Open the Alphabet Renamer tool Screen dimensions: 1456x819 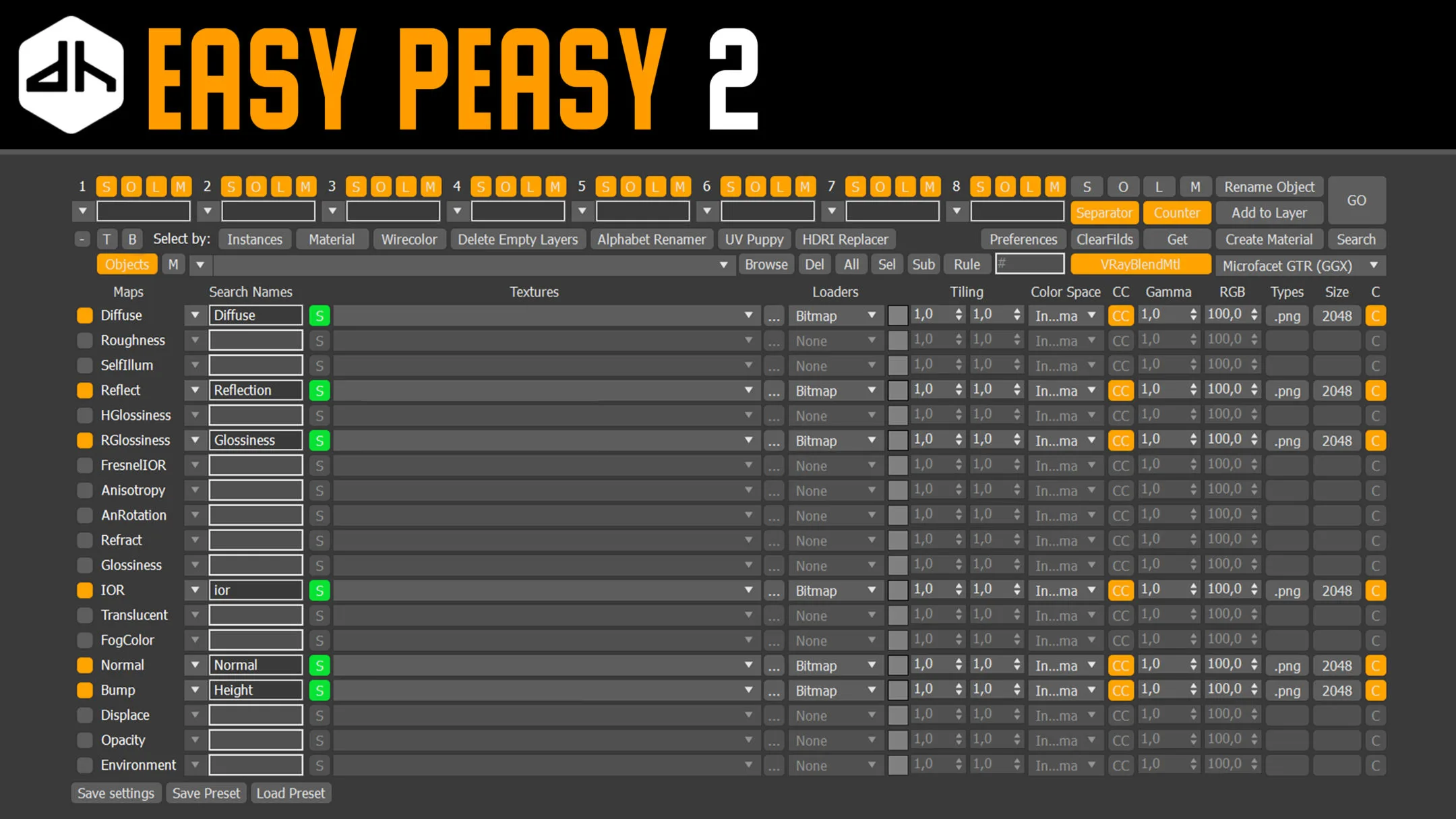651,239
